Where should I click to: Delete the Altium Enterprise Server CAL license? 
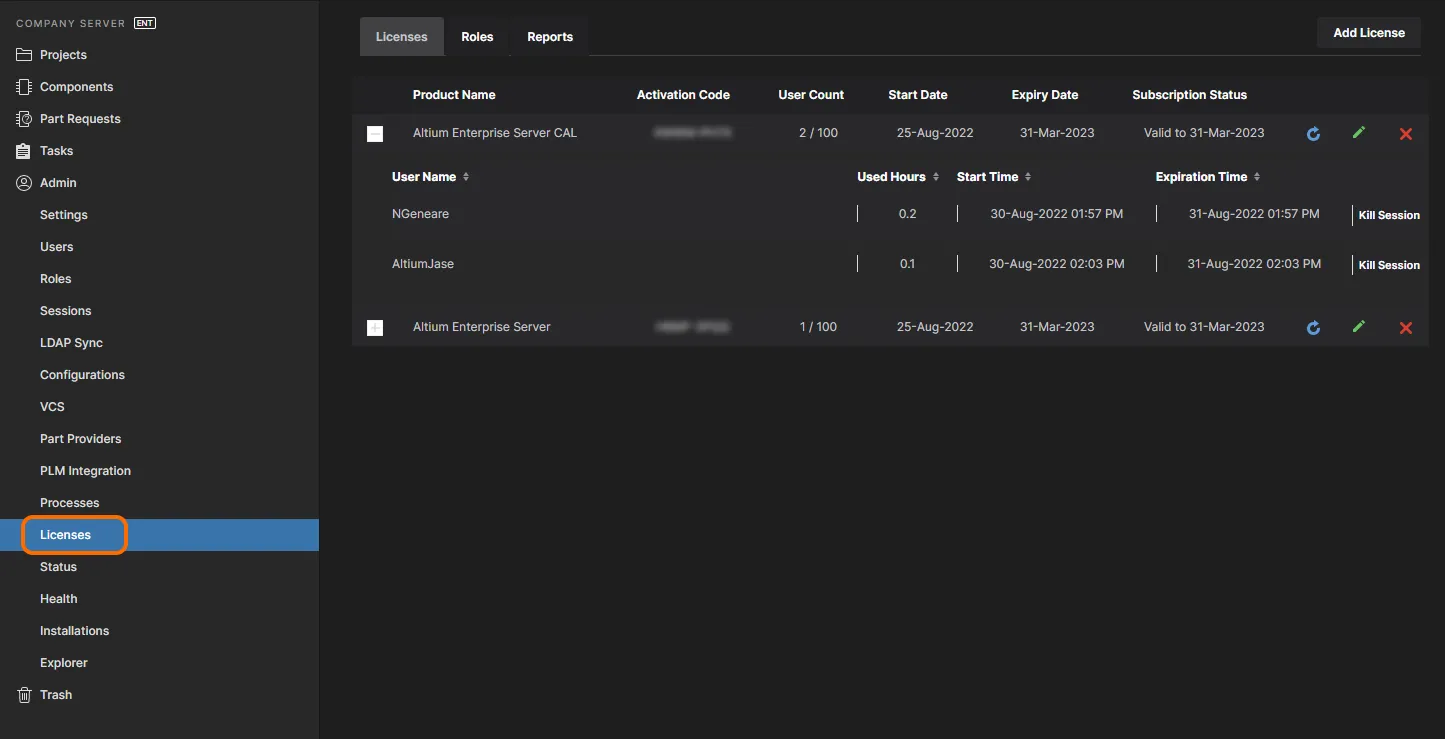coord(1406,133)
